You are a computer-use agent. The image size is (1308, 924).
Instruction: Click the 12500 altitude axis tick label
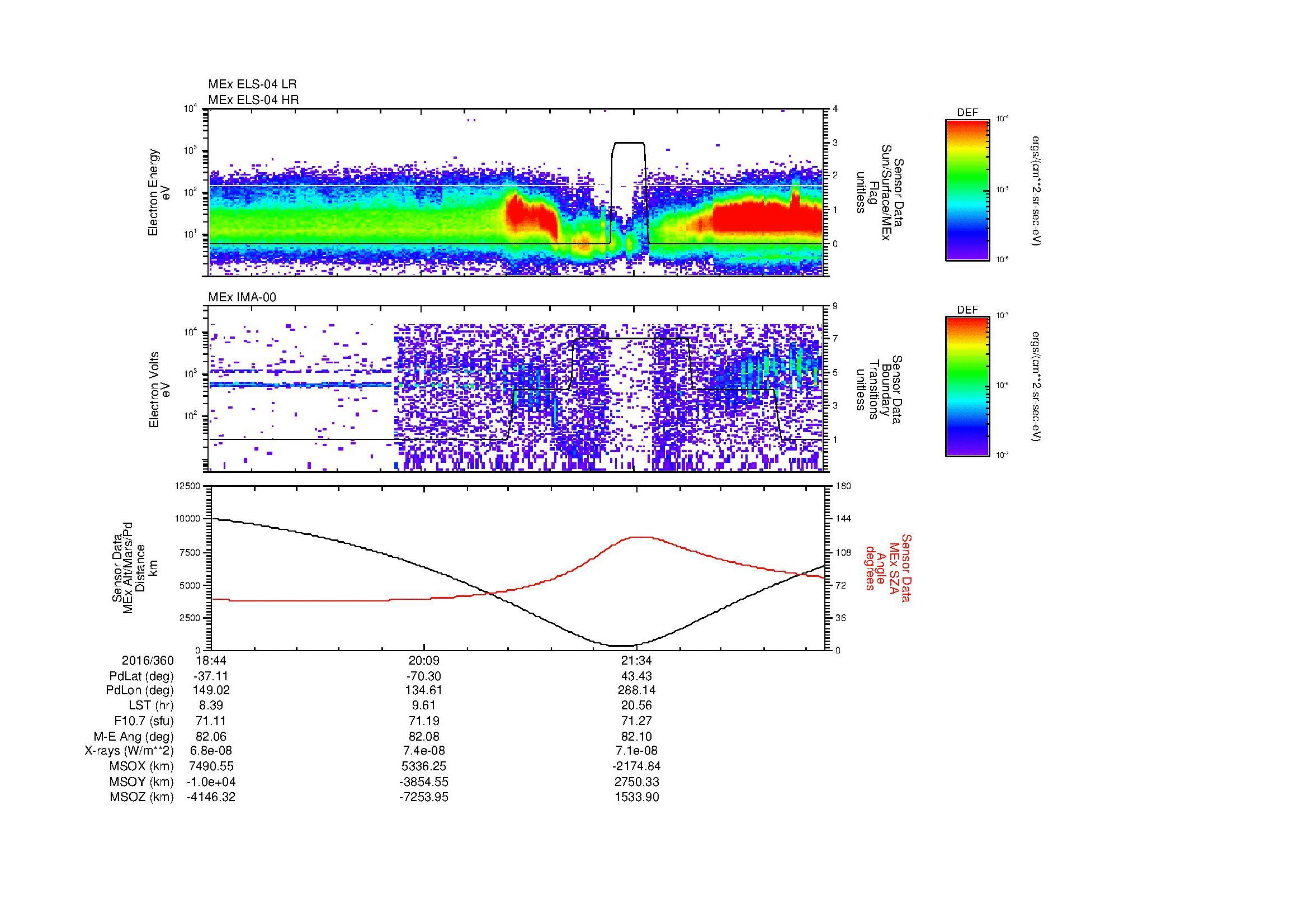(x=186, y=486)
